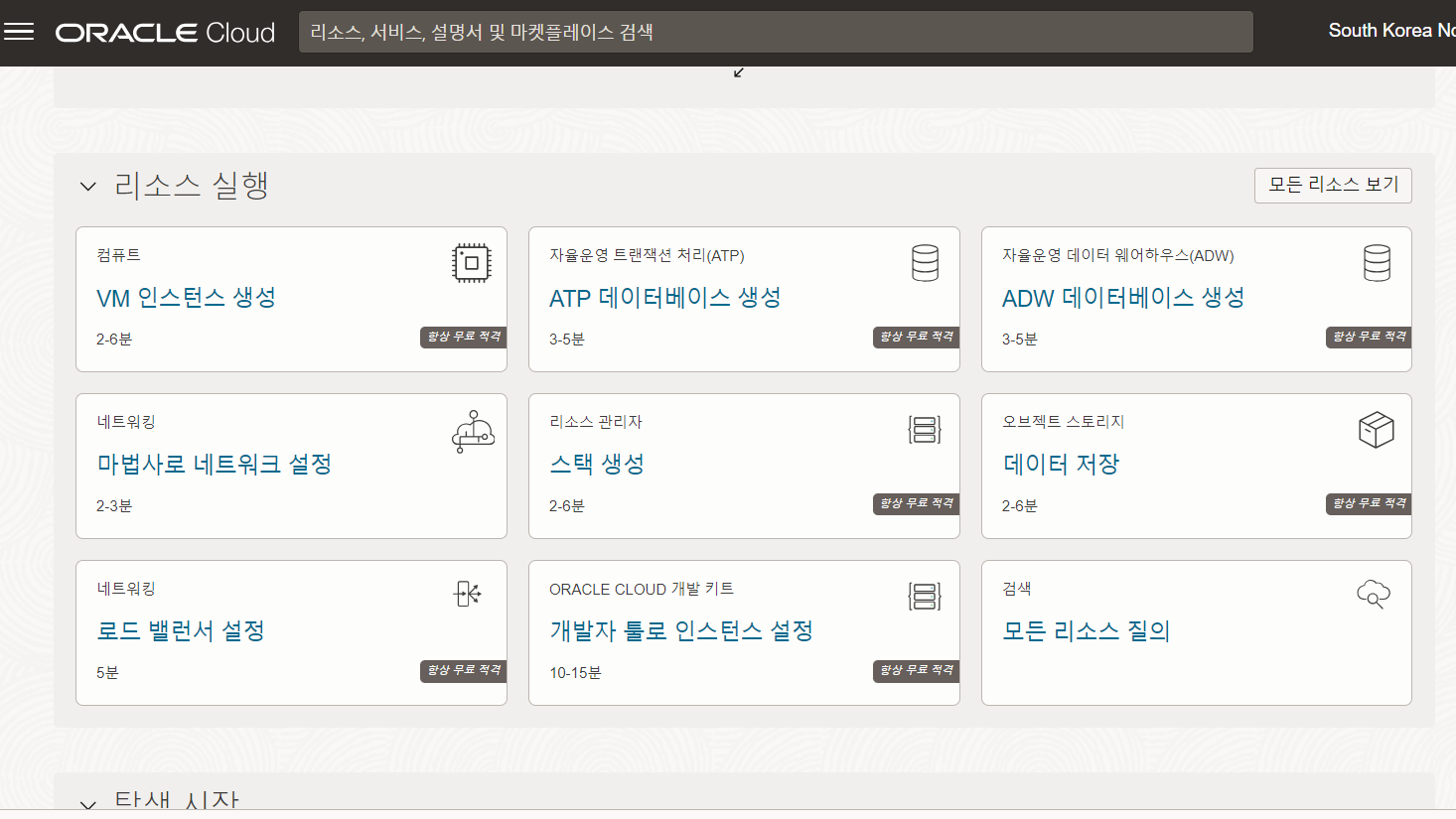This screenshot has width=1456, height=819.
Task: Open the VM 인스턴스 생성 link
Action: 186,298
